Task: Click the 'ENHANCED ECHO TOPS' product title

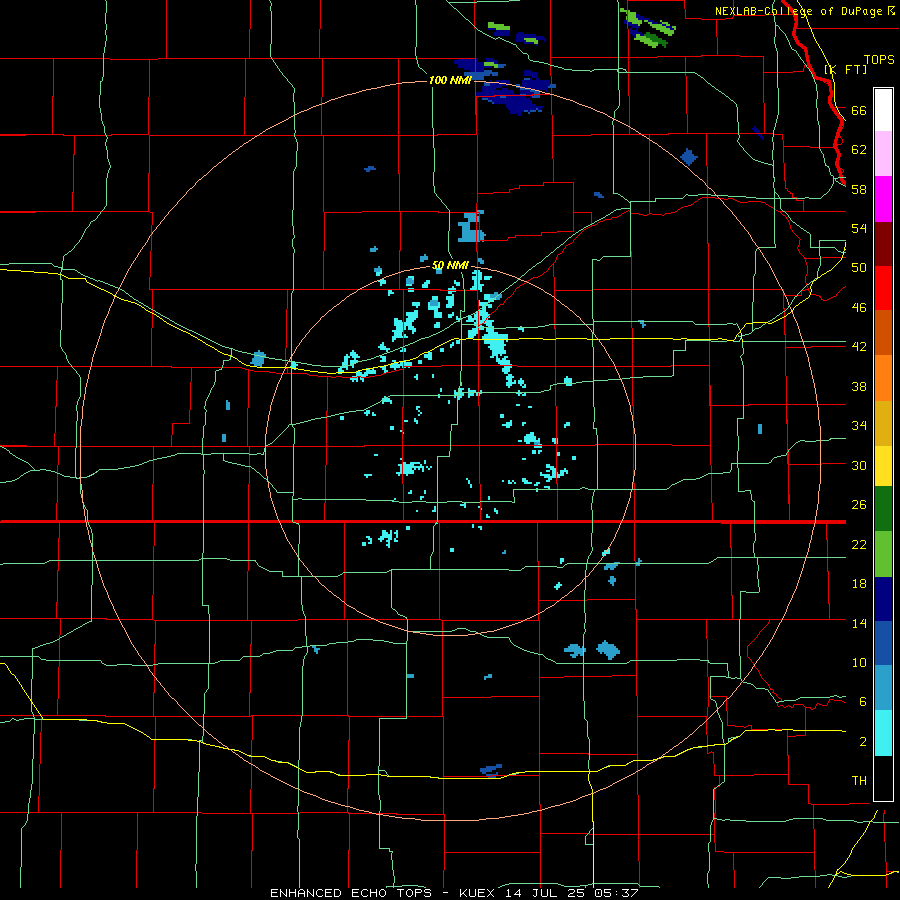Action: point(351,893)
